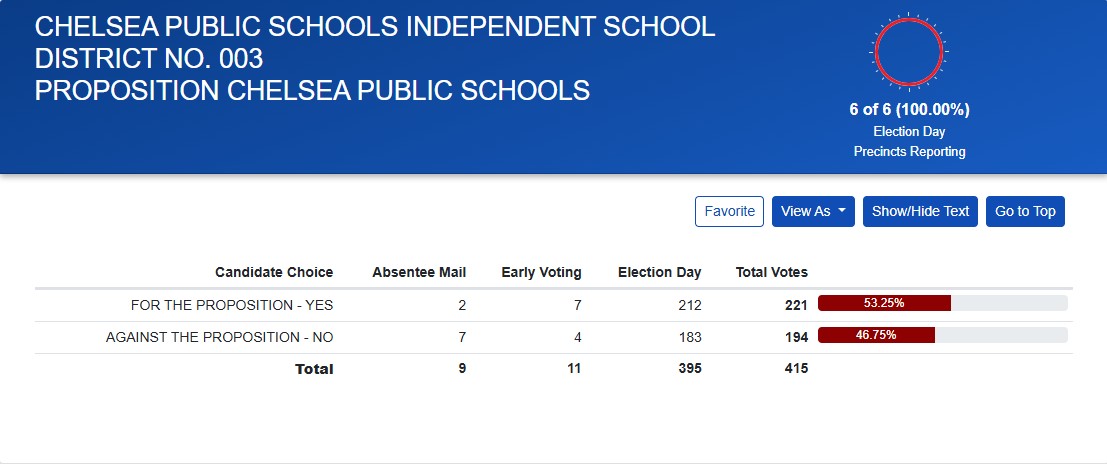Click the 221 total votes for YES
The width and height of the screenshot is (1107, 464).
point(796,305)
